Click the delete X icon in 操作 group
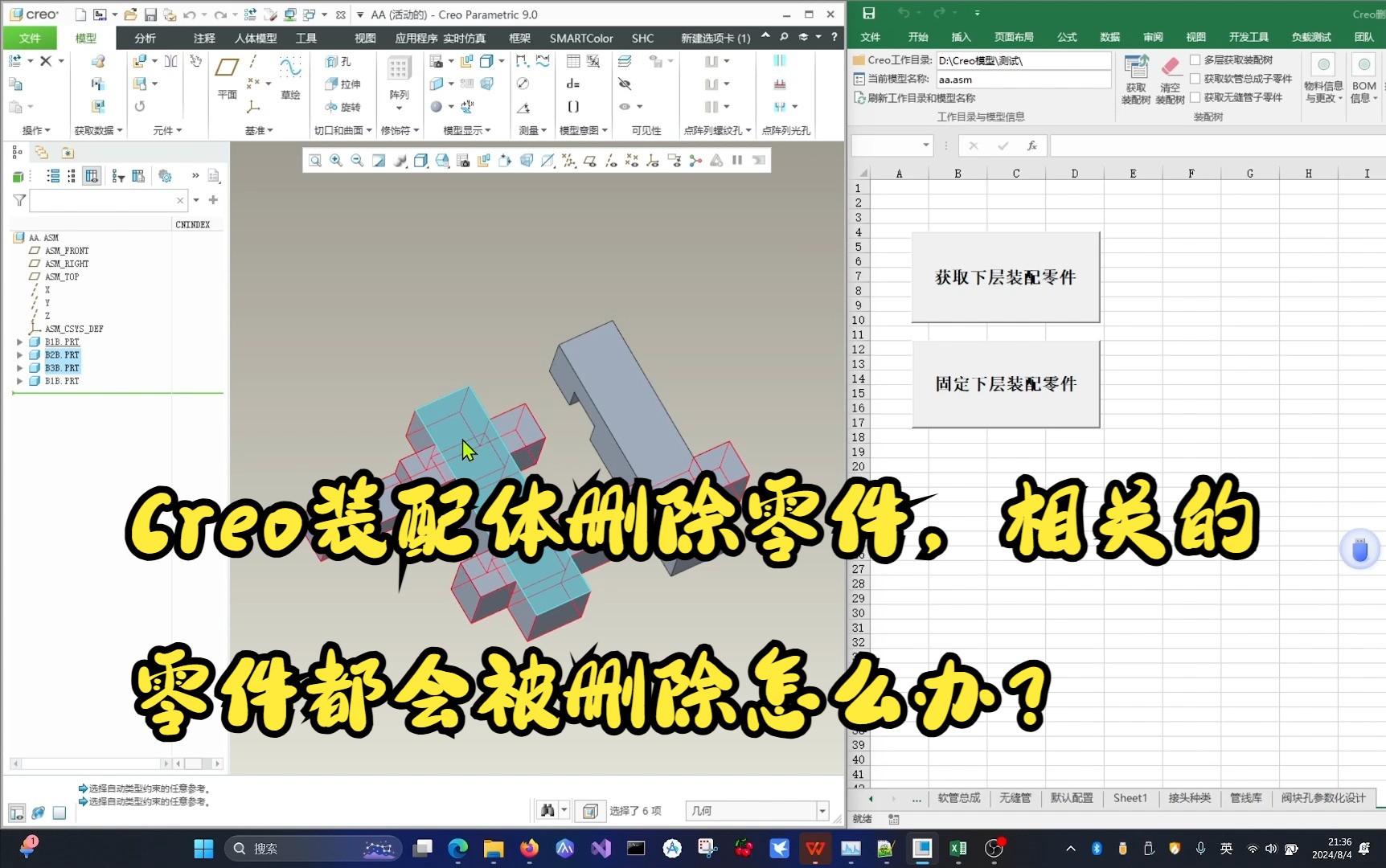The width and height of the screenshot is (1386, 868). pyautogui.click(x=46, y=61)
